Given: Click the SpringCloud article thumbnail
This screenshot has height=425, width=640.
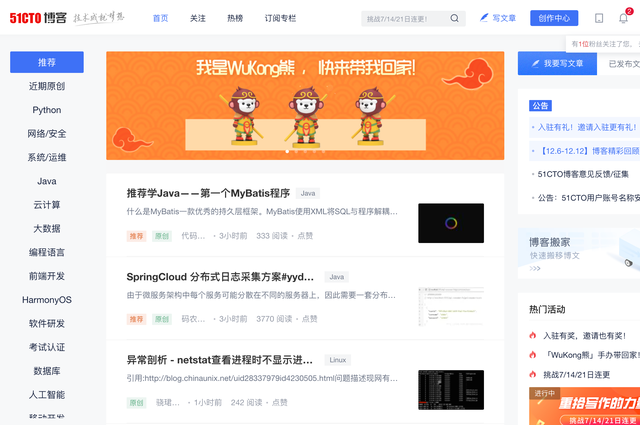Looking at the screenshot, I should click(451, 306).
